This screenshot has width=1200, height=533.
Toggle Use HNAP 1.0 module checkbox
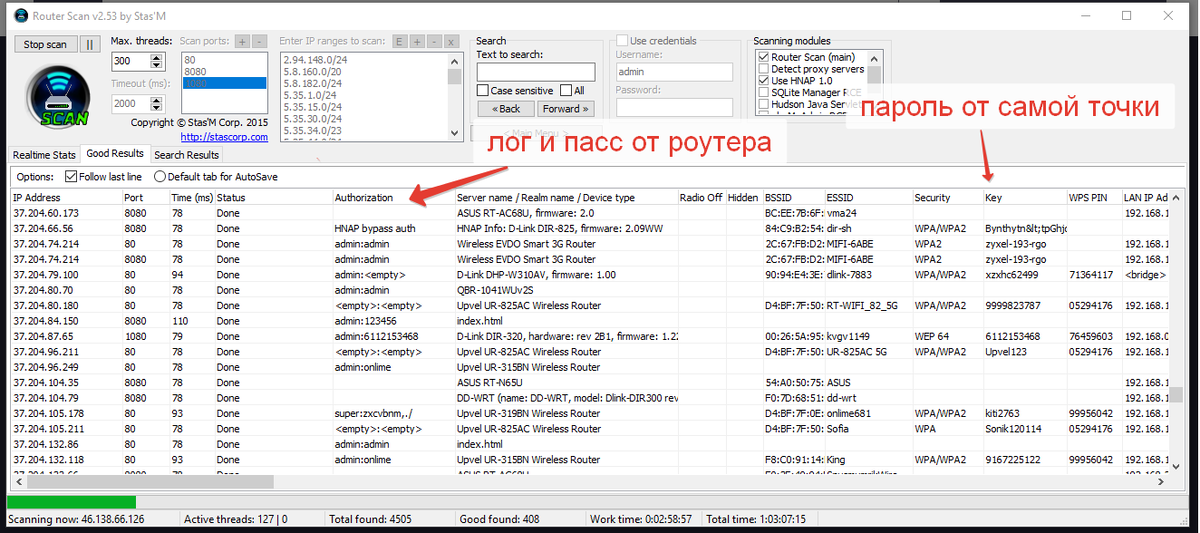764,81
